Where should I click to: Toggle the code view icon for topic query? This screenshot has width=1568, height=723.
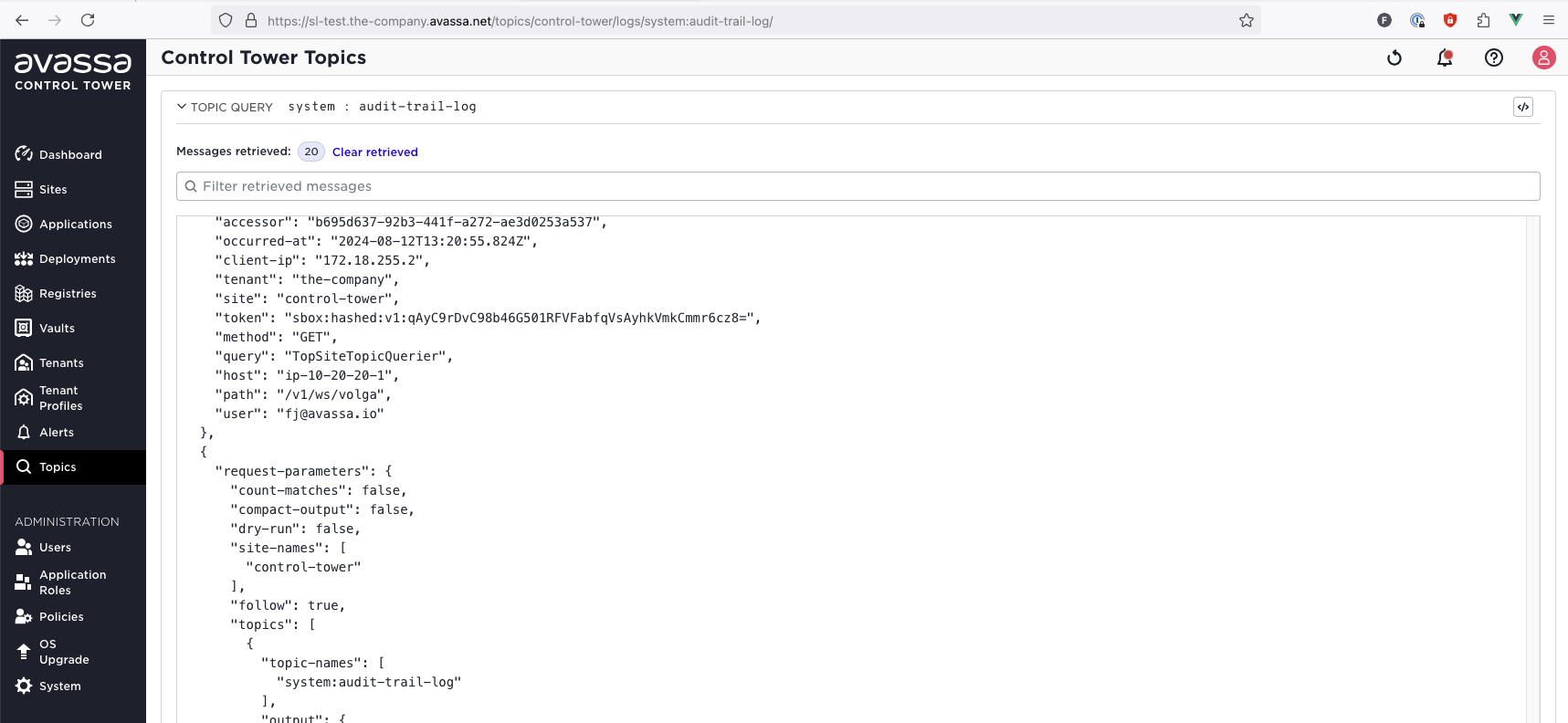1523,107
